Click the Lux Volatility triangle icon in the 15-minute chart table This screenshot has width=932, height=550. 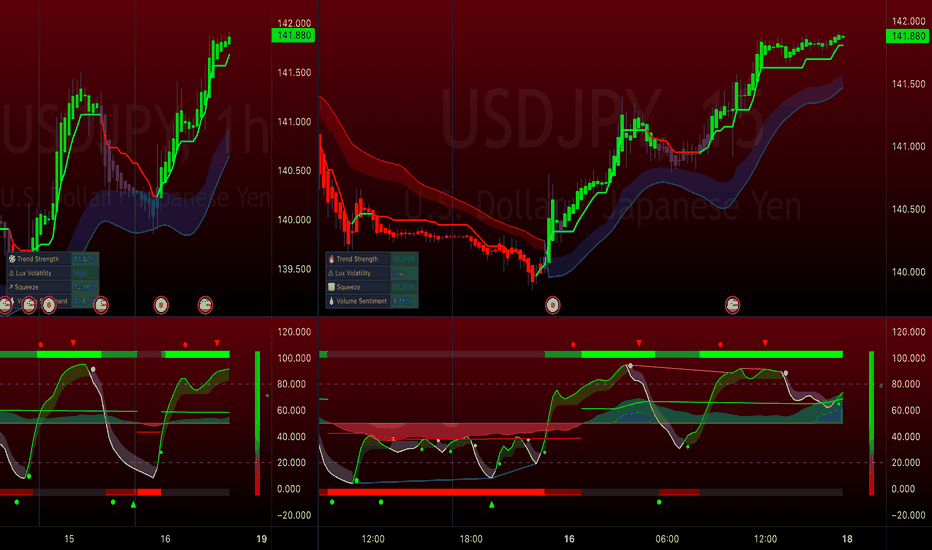point(331,274)
